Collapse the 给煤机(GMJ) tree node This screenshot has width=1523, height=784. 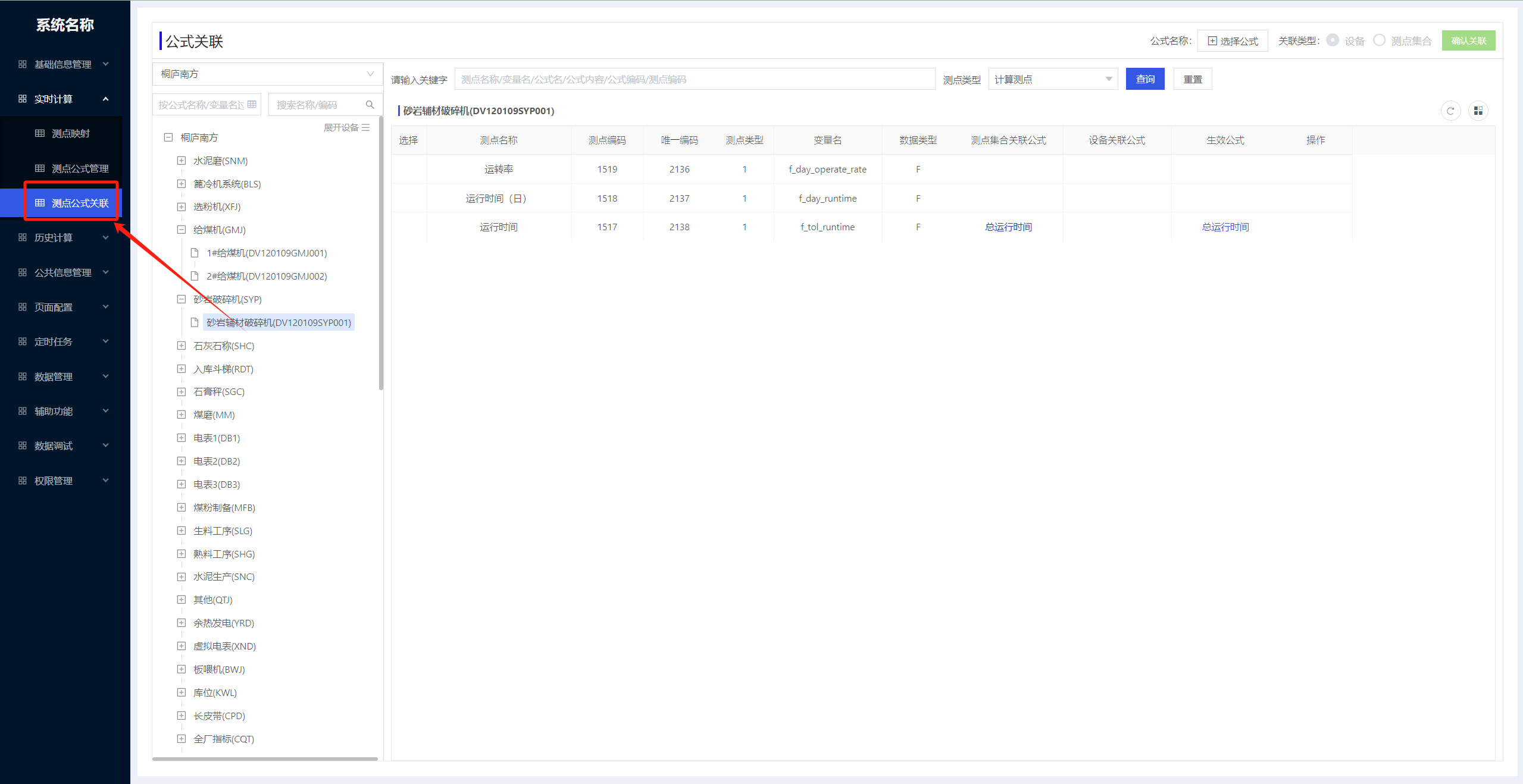[182, 230]
